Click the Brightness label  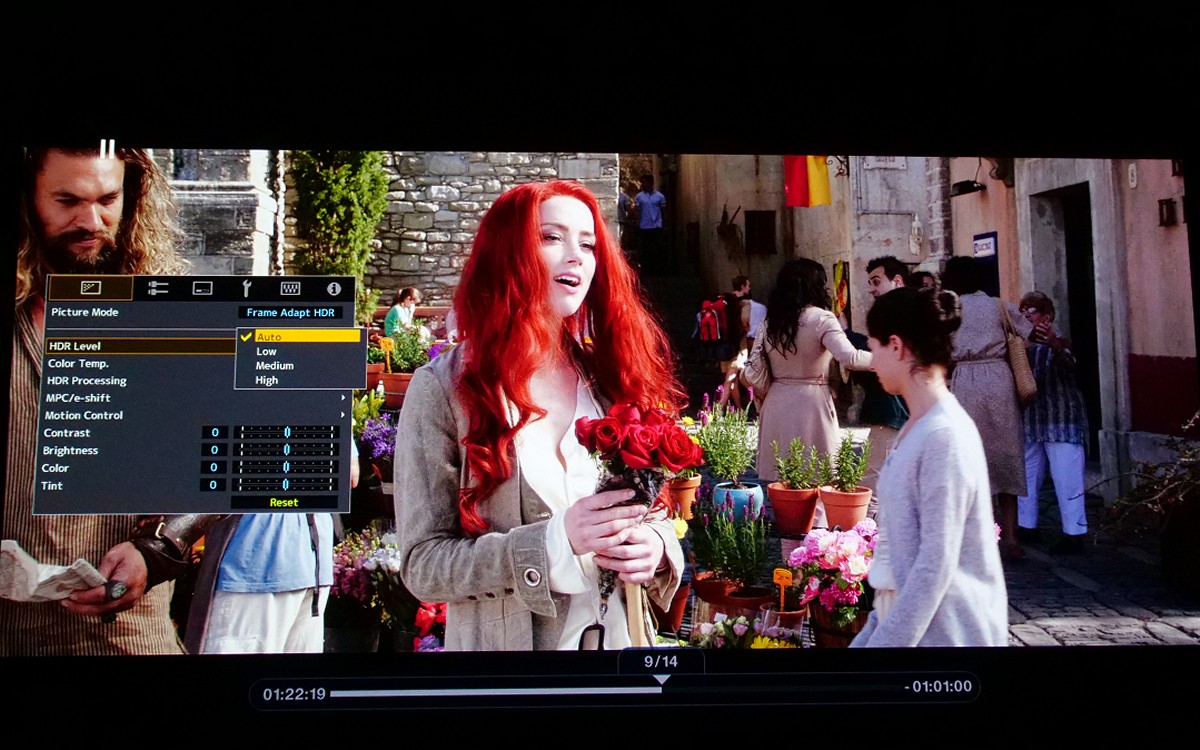tap(71, 451)
